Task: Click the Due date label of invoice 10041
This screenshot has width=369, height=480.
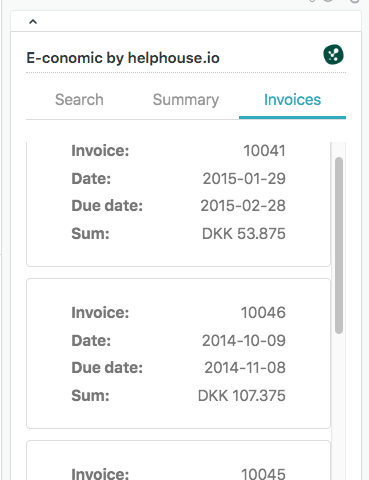Action: [107, 206]
